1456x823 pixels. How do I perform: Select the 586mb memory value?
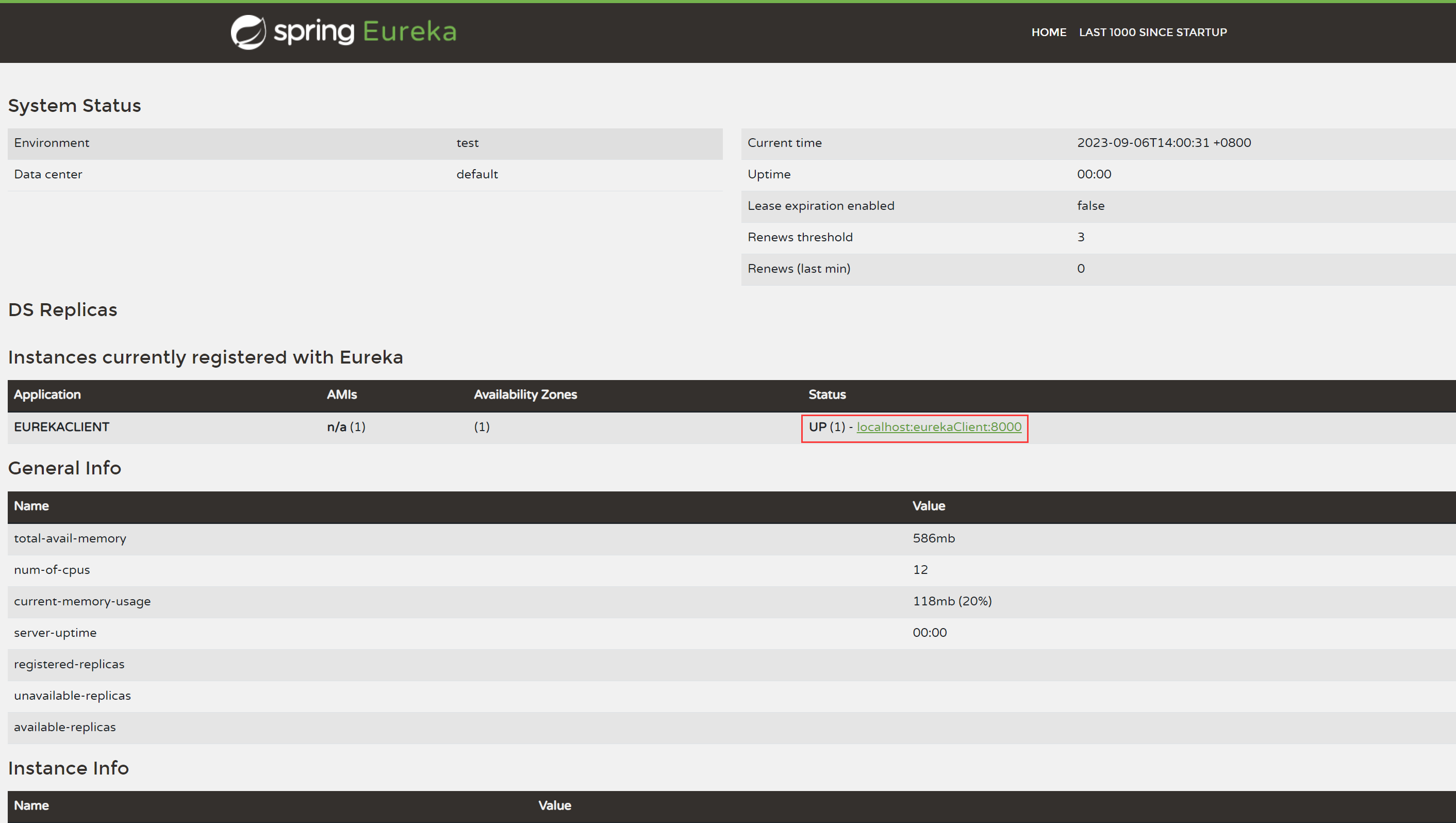click(934, 538)
